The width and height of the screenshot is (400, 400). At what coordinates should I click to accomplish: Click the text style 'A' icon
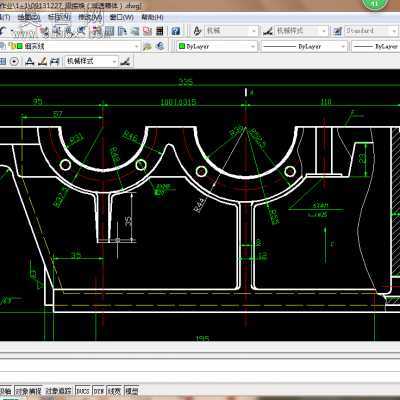tap(197, 31)
